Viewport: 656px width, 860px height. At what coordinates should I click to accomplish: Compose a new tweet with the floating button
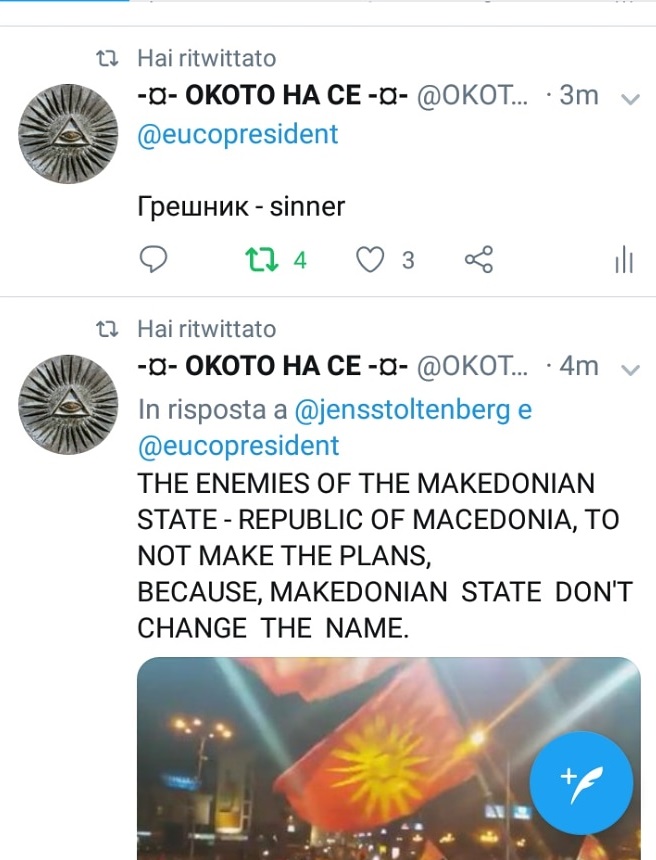click(581, 783)
